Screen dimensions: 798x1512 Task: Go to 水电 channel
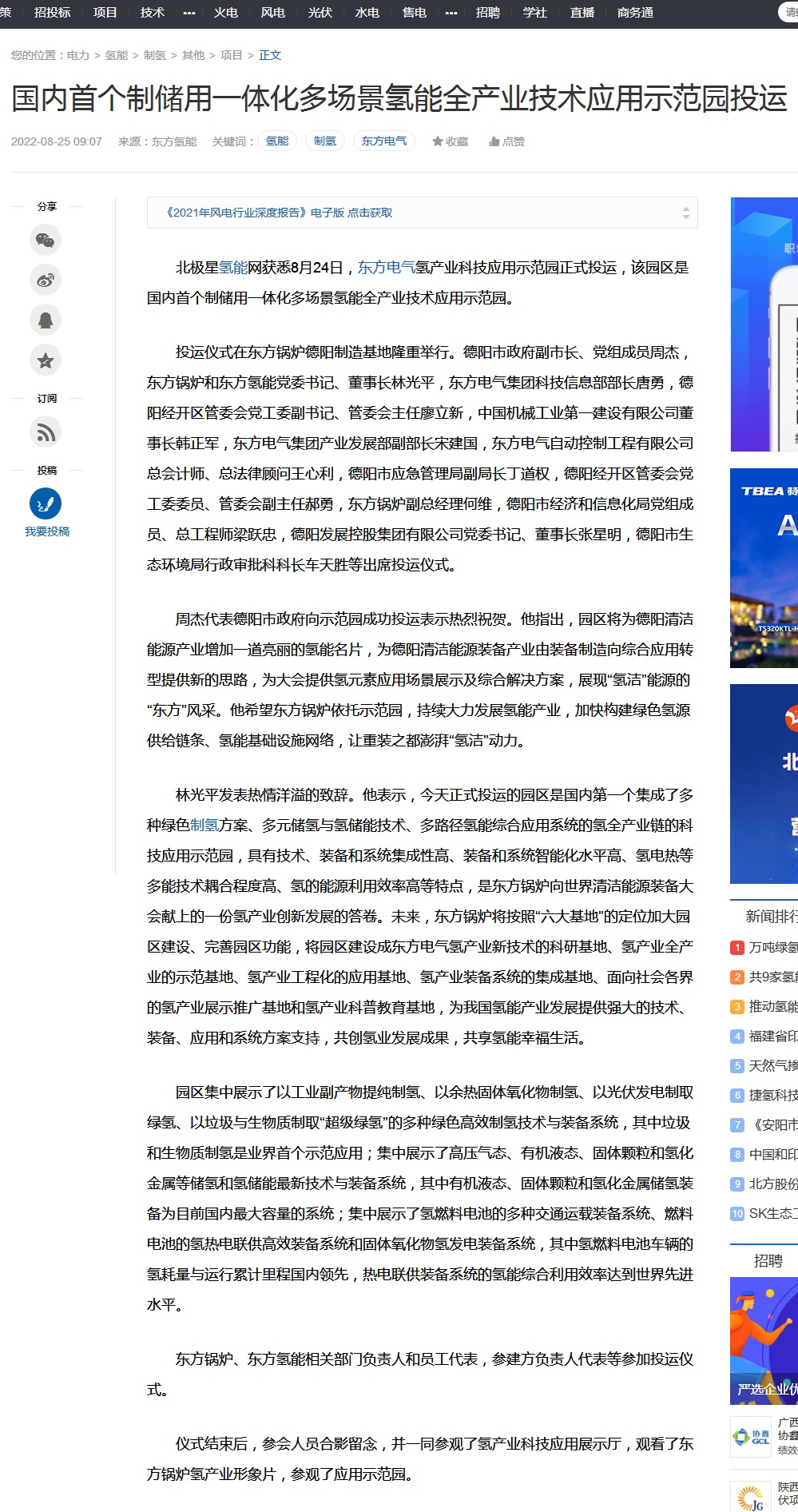click(x=367, y=13)
